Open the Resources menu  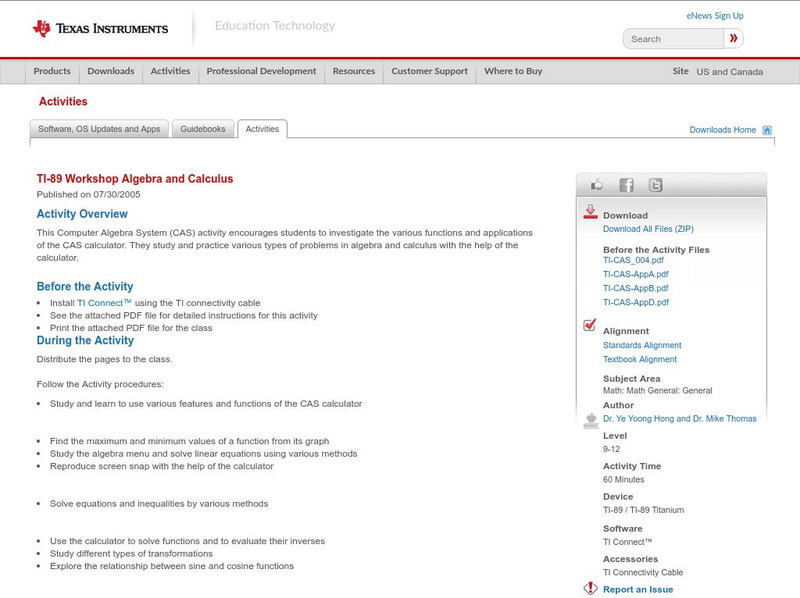pyautogui.click(x=354, y=71)
